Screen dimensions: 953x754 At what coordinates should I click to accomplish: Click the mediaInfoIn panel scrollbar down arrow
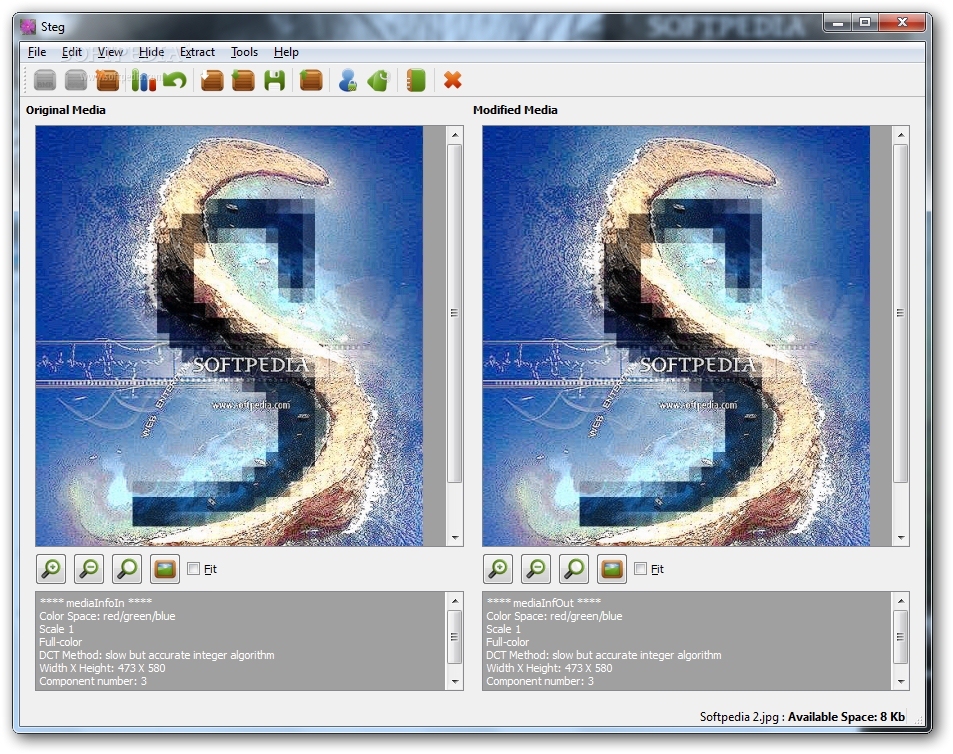click(455, 682)
